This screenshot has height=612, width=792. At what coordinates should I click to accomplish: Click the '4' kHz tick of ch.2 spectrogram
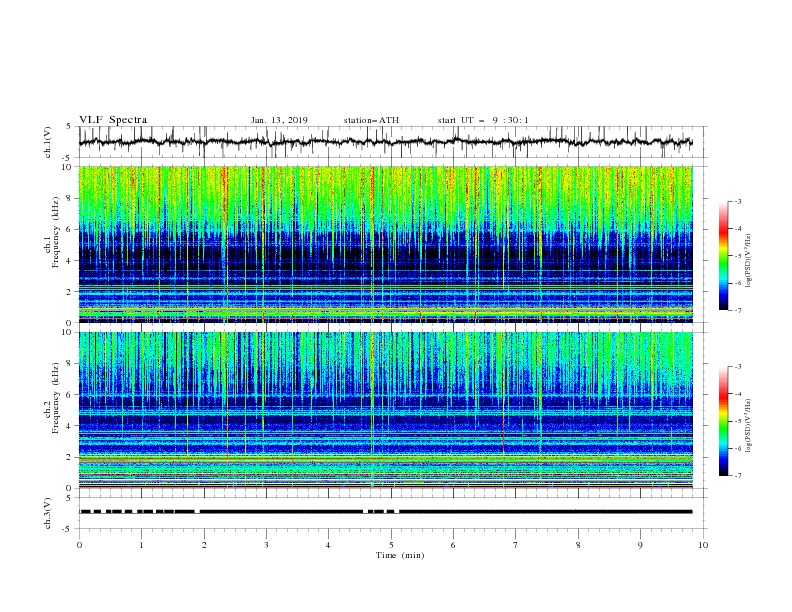(x=70, y=426)
